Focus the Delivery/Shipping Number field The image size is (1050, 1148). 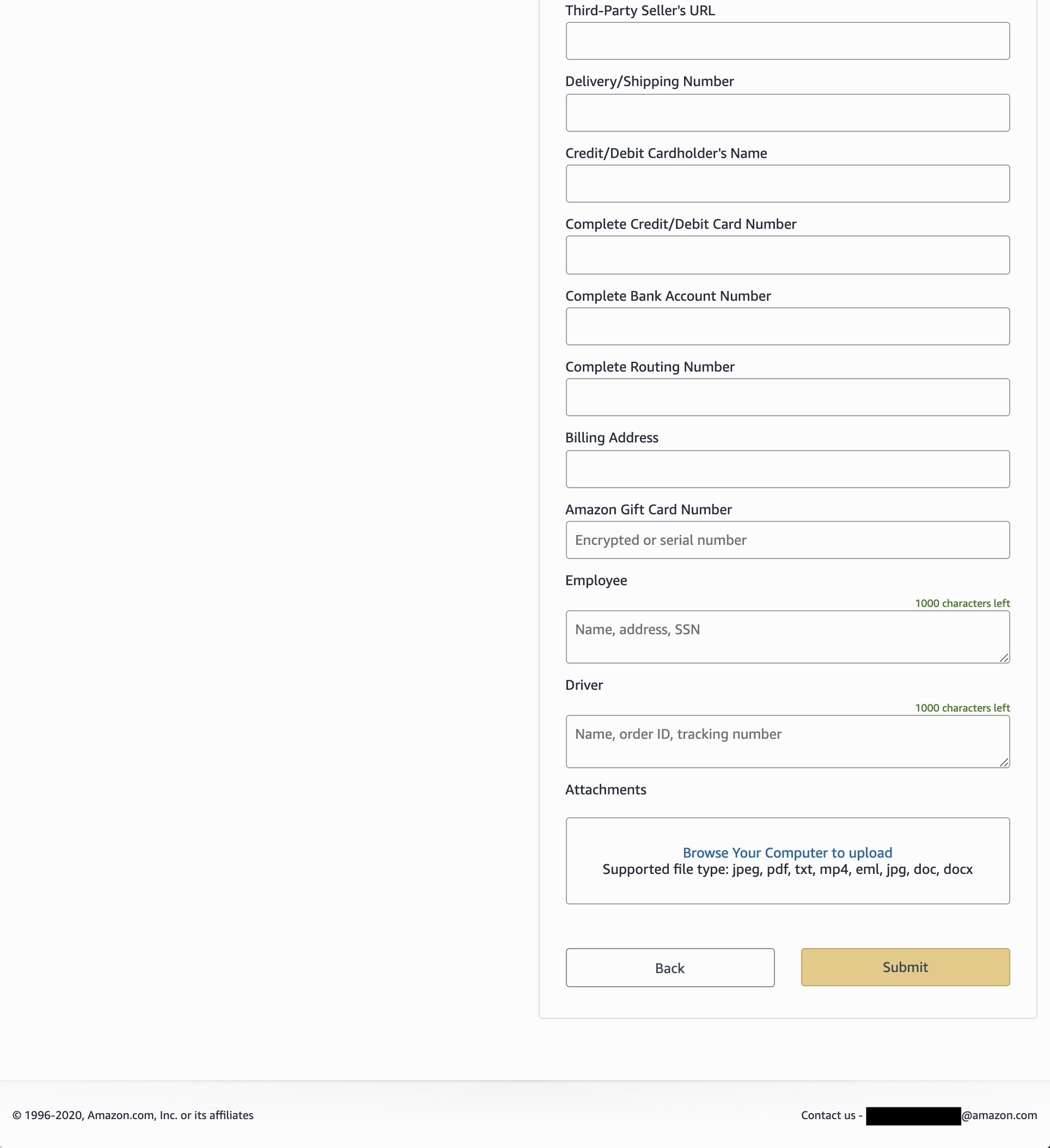[787, 113]
